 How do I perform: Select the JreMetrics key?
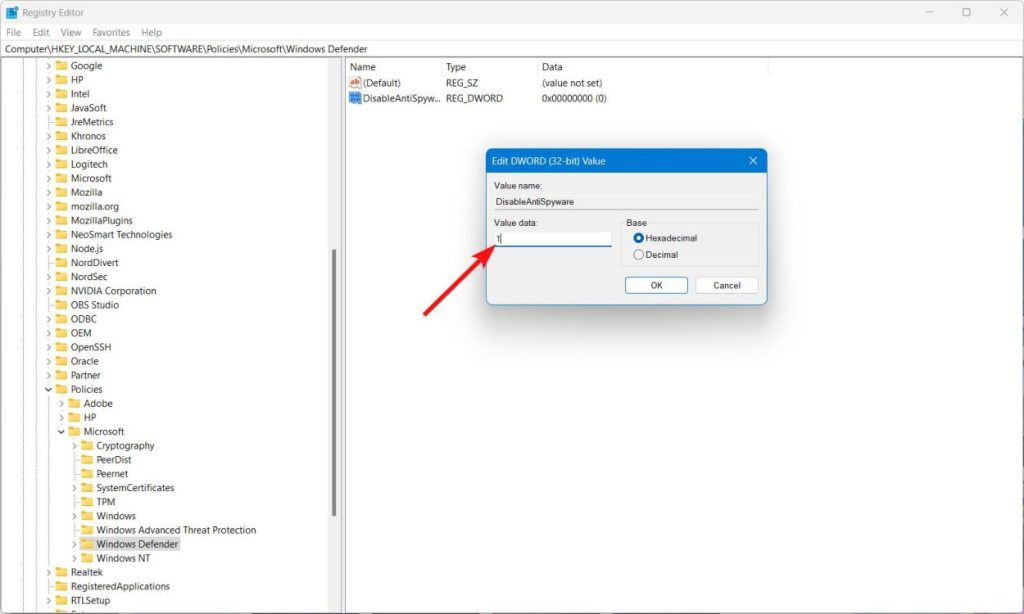[92, 121]
